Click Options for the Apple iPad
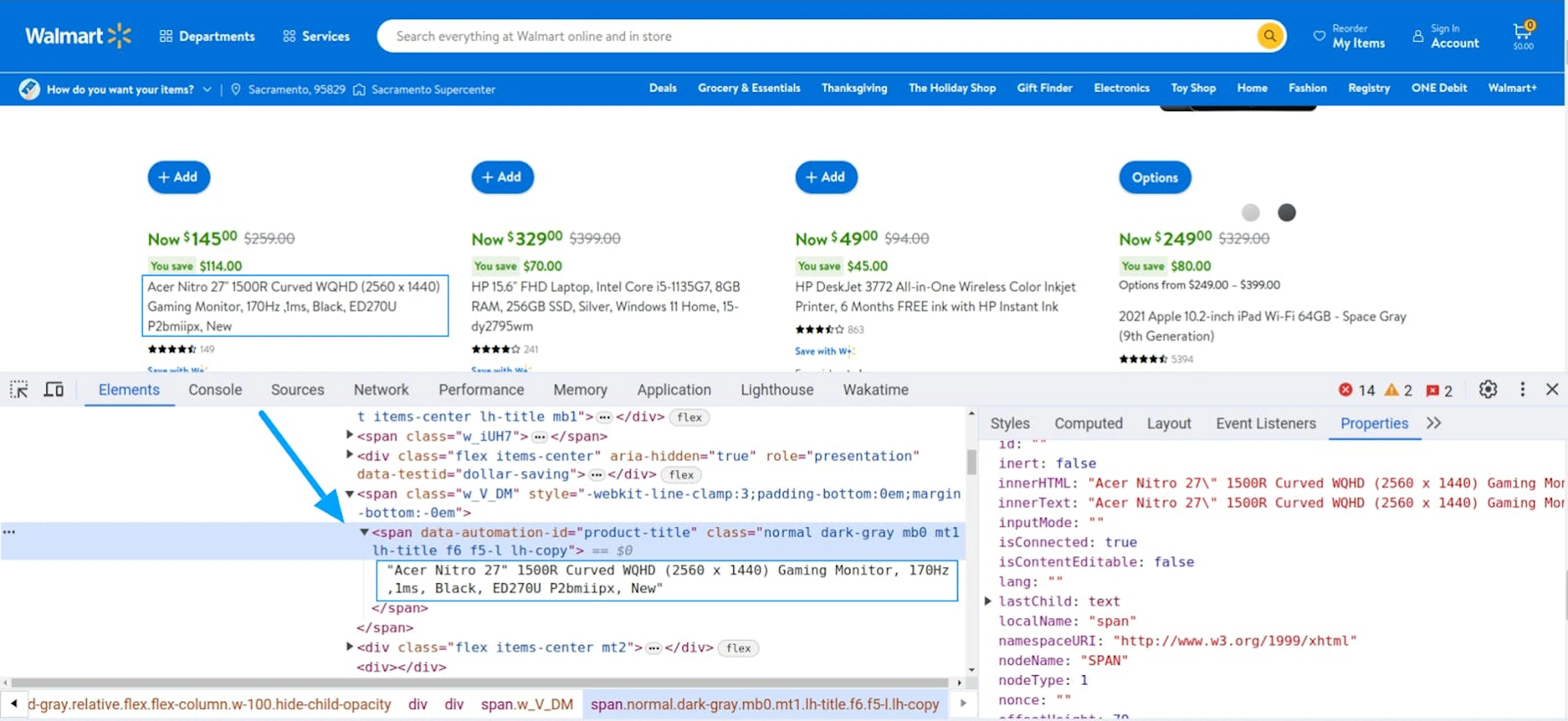Image resolution: width=1568 pixels, height=721 pixels. click(x=1155, y=178)
